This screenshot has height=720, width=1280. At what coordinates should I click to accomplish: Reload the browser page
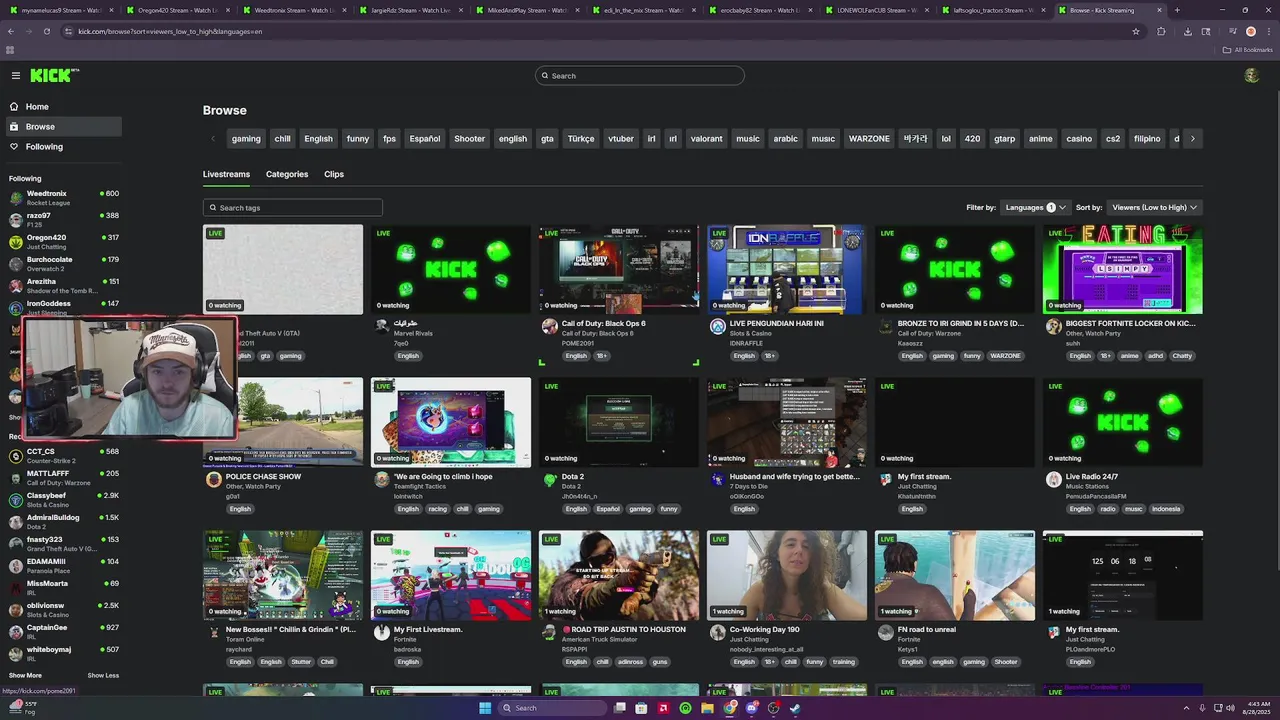click(46, 31)
